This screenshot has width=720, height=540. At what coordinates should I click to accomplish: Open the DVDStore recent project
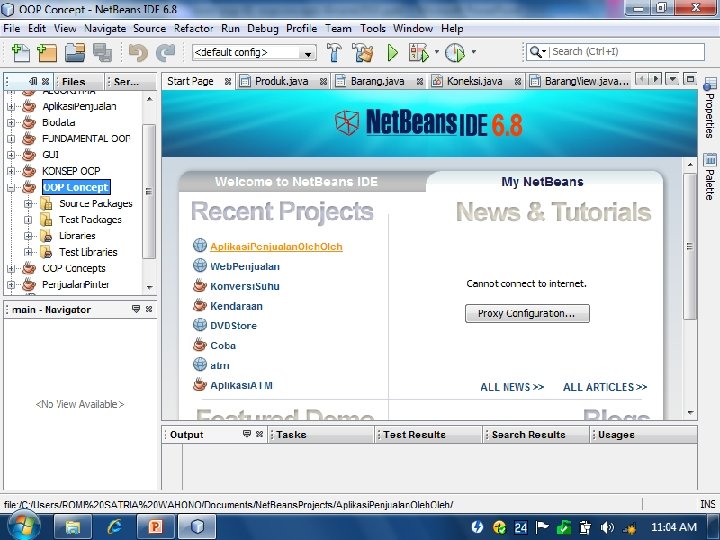[233, 326]
